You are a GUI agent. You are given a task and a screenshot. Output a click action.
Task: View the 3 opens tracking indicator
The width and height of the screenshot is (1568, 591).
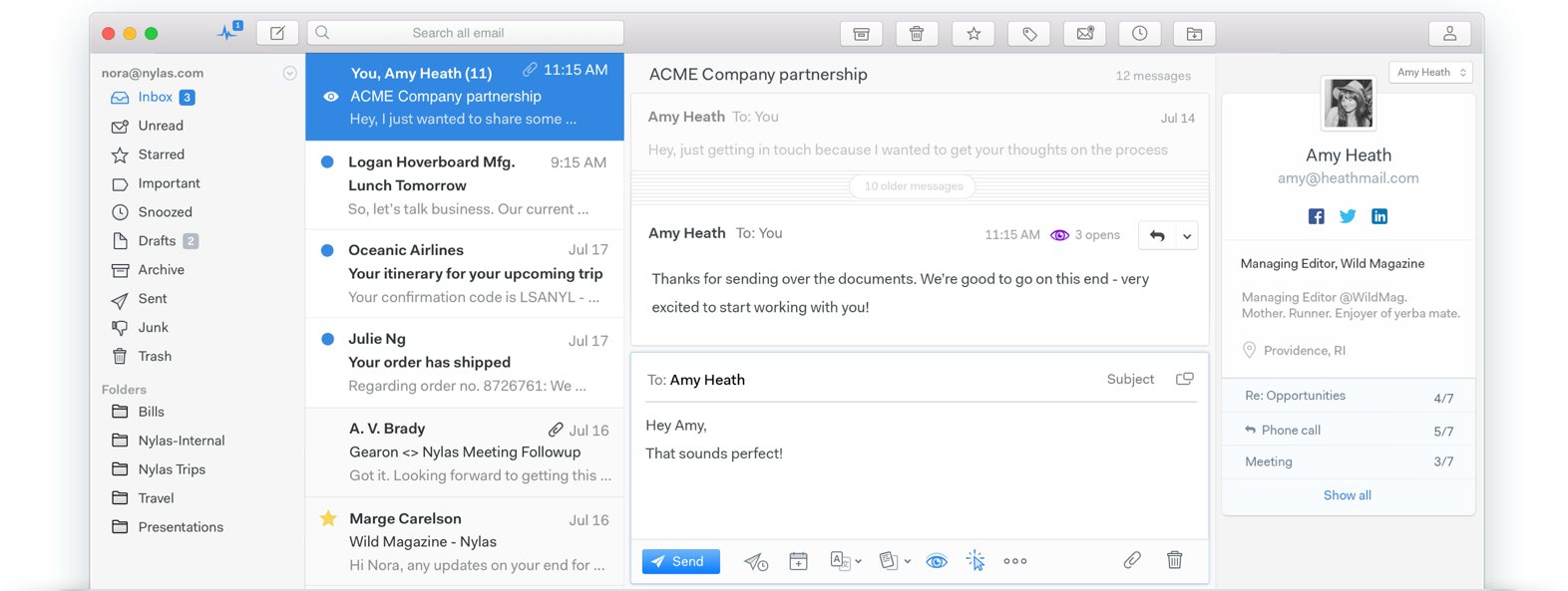pos(1085,235)
